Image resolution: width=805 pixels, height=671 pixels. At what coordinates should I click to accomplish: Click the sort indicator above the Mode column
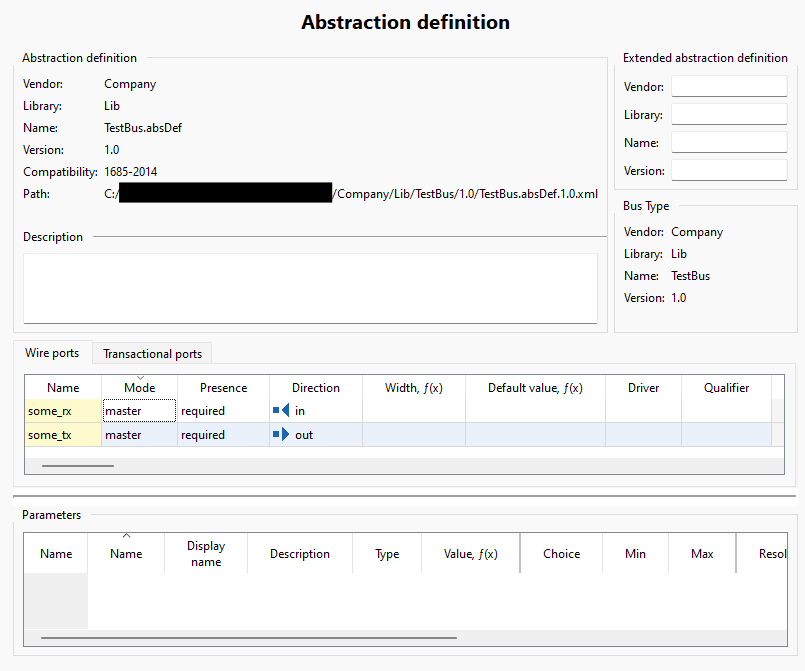(x=140, y=378)
